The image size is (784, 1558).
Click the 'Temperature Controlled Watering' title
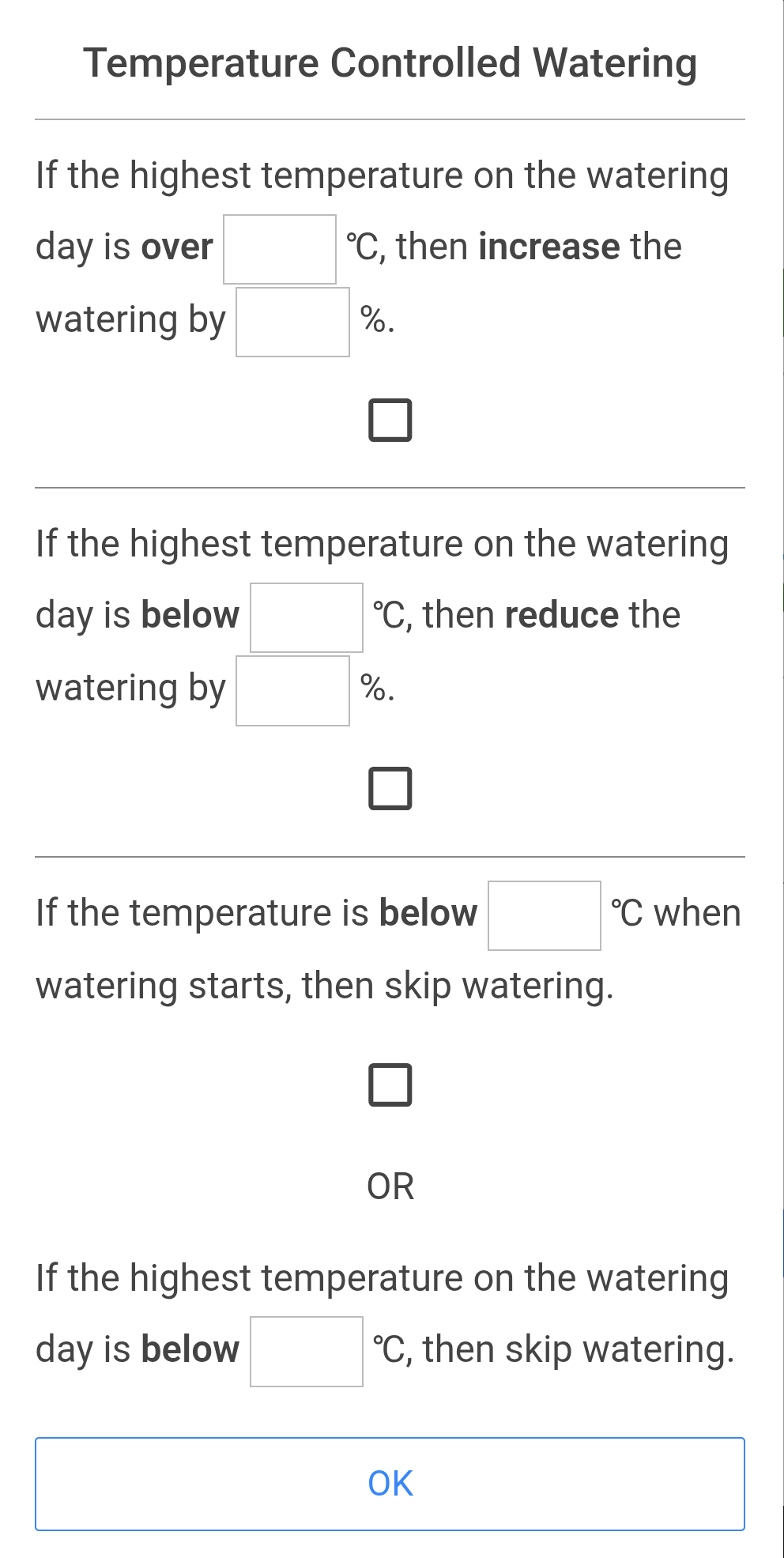[x=390, y=63]
